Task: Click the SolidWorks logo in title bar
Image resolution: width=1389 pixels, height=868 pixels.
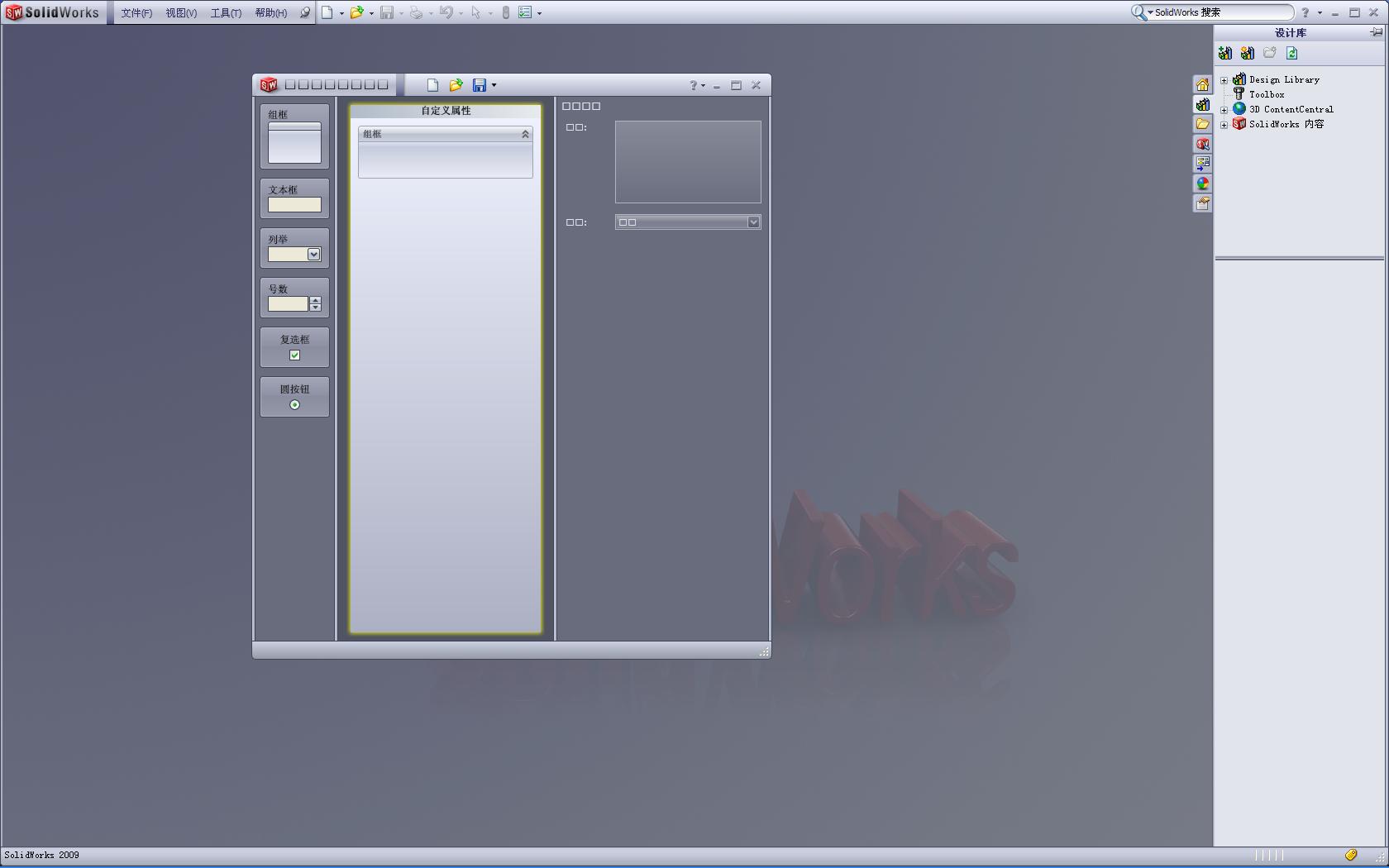Action: pyautogui.click(x=53, y=12)
